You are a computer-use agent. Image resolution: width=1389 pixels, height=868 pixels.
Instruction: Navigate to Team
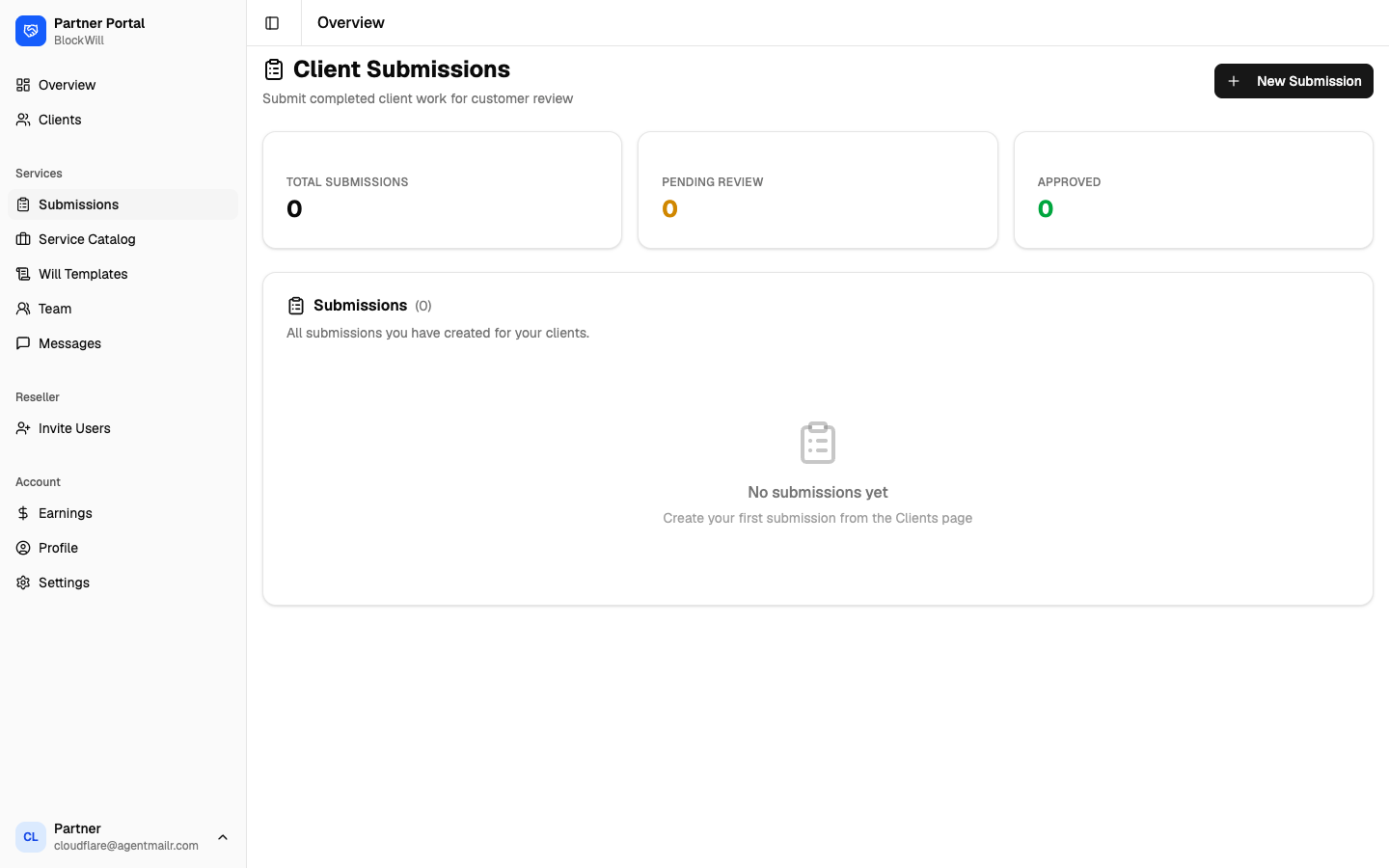(x=123, y=309)
